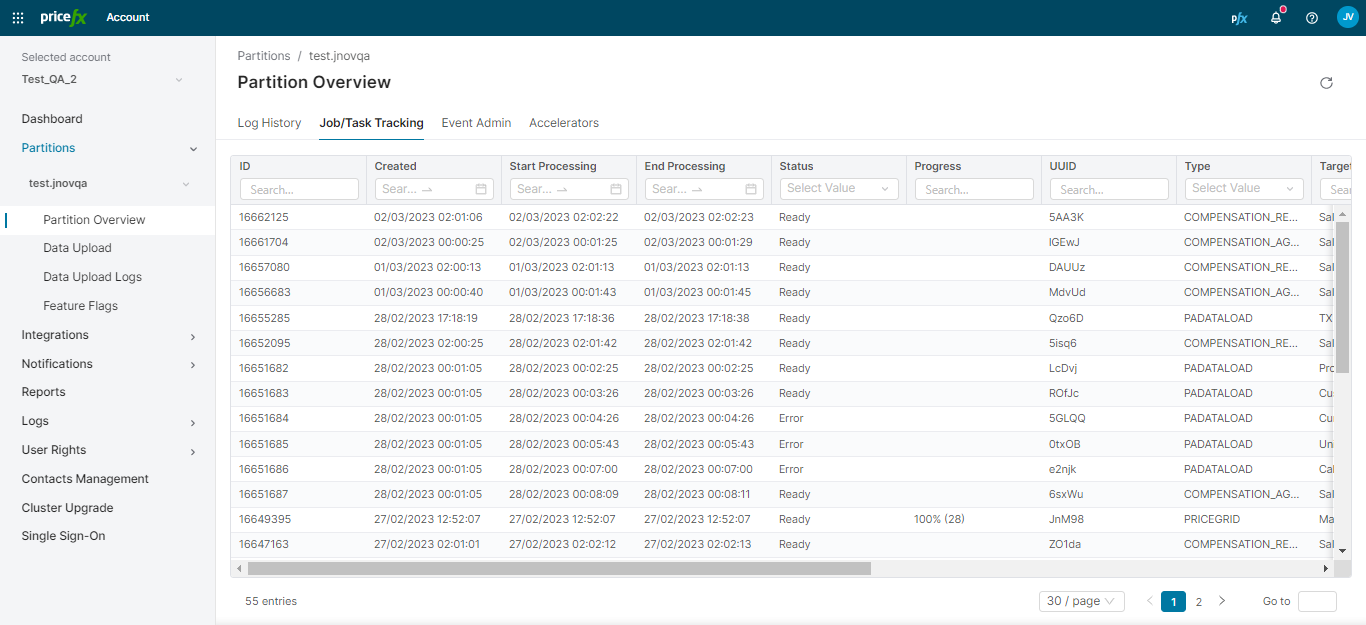
Task: Click the pfx logo icon in header
Action: [1239, 18]
